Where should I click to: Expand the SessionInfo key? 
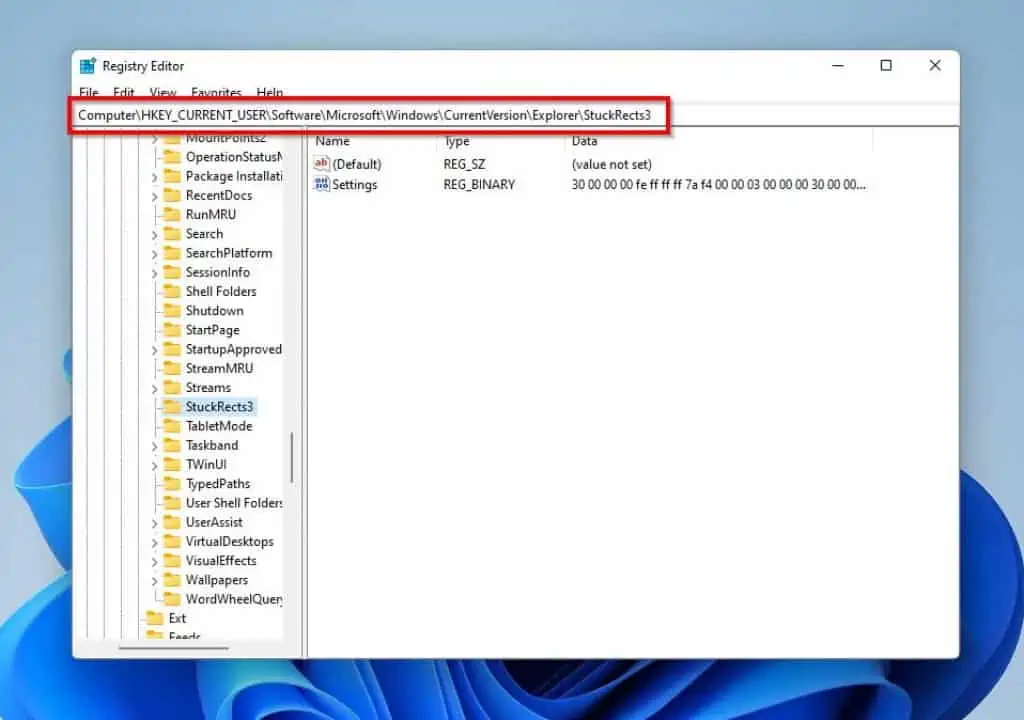(154, 273)
